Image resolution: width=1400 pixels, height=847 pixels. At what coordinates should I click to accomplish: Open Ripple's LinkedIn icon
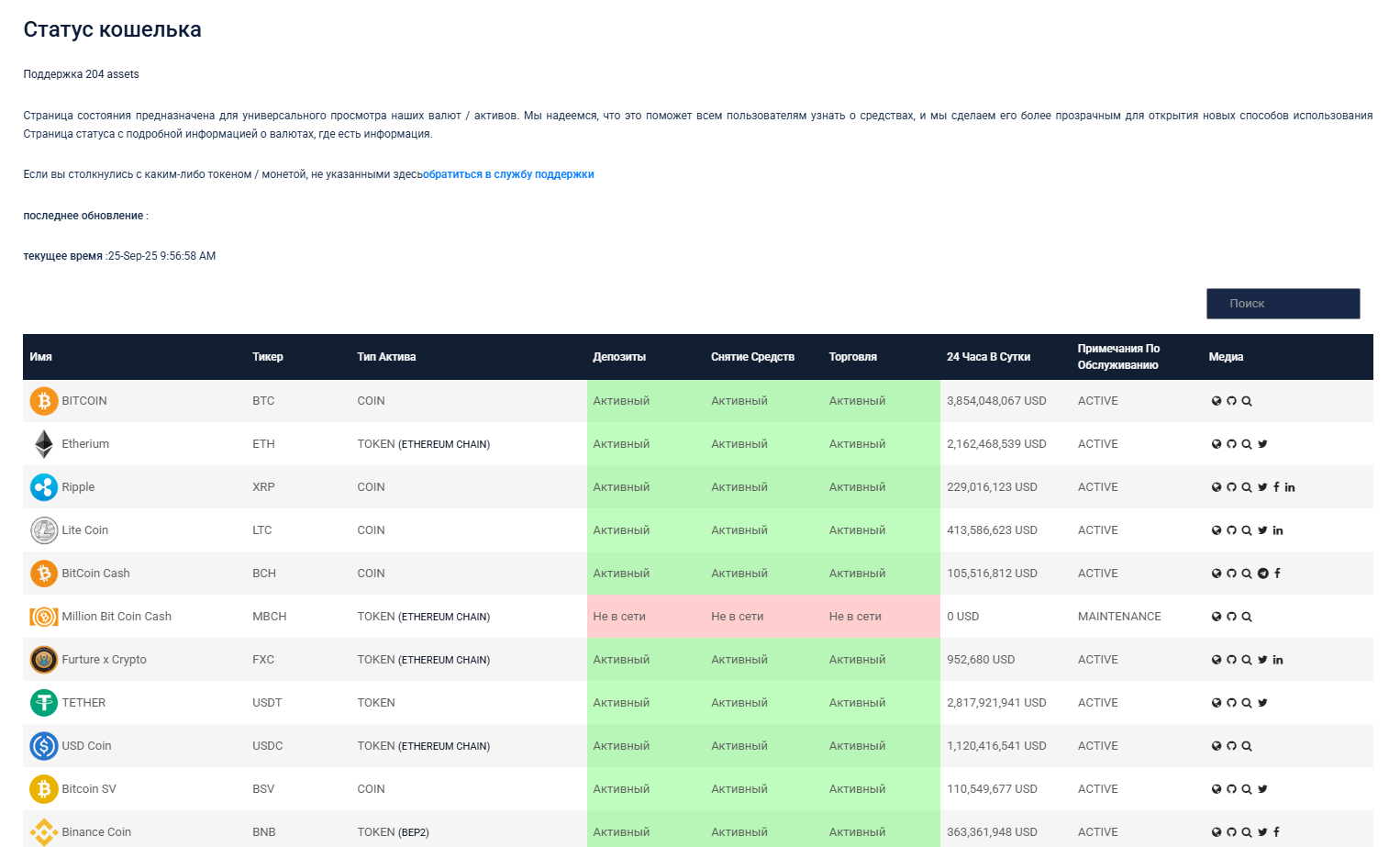[1290, 487]
